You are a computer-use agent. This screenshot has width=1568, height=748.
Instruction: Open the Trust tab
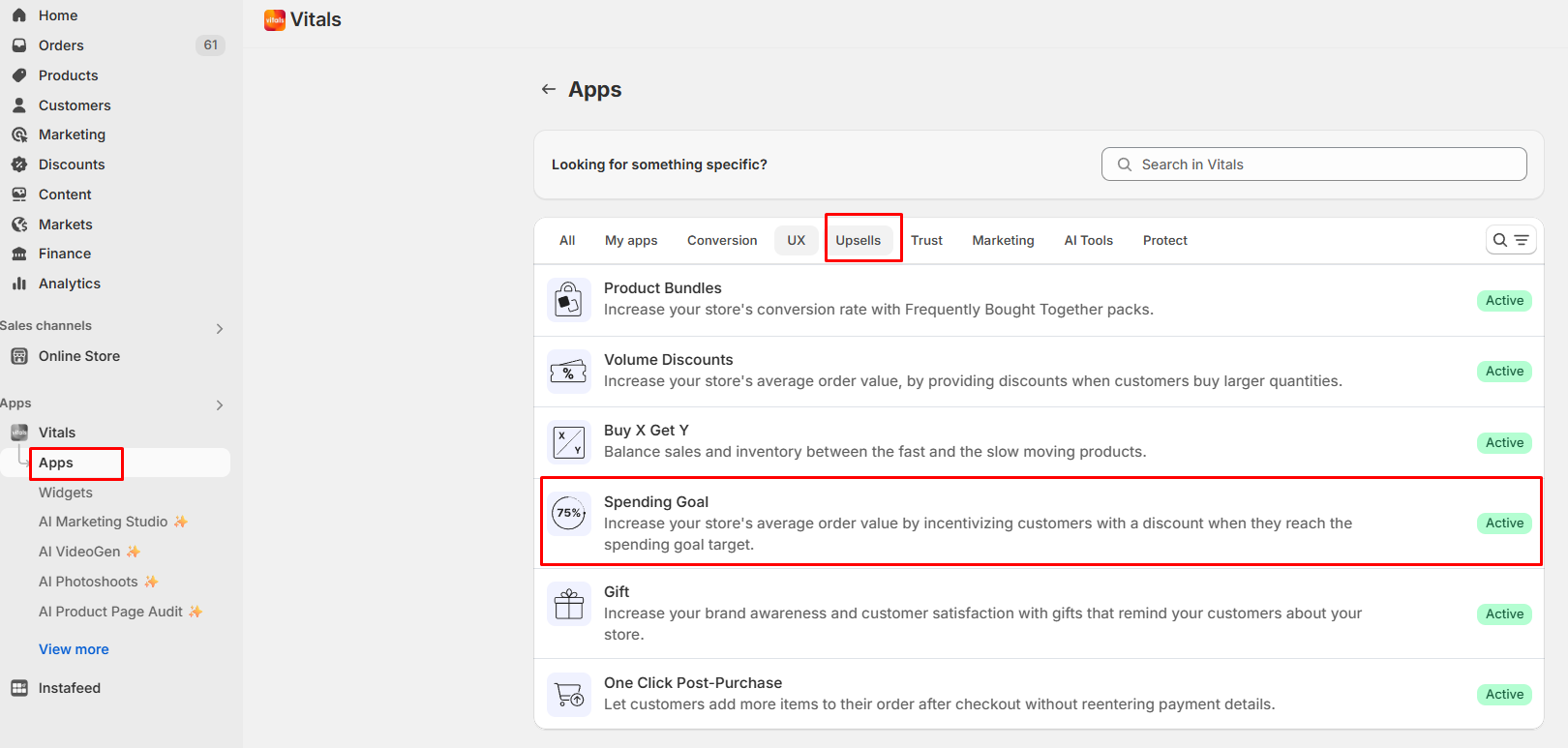click(x=926, y=240)
